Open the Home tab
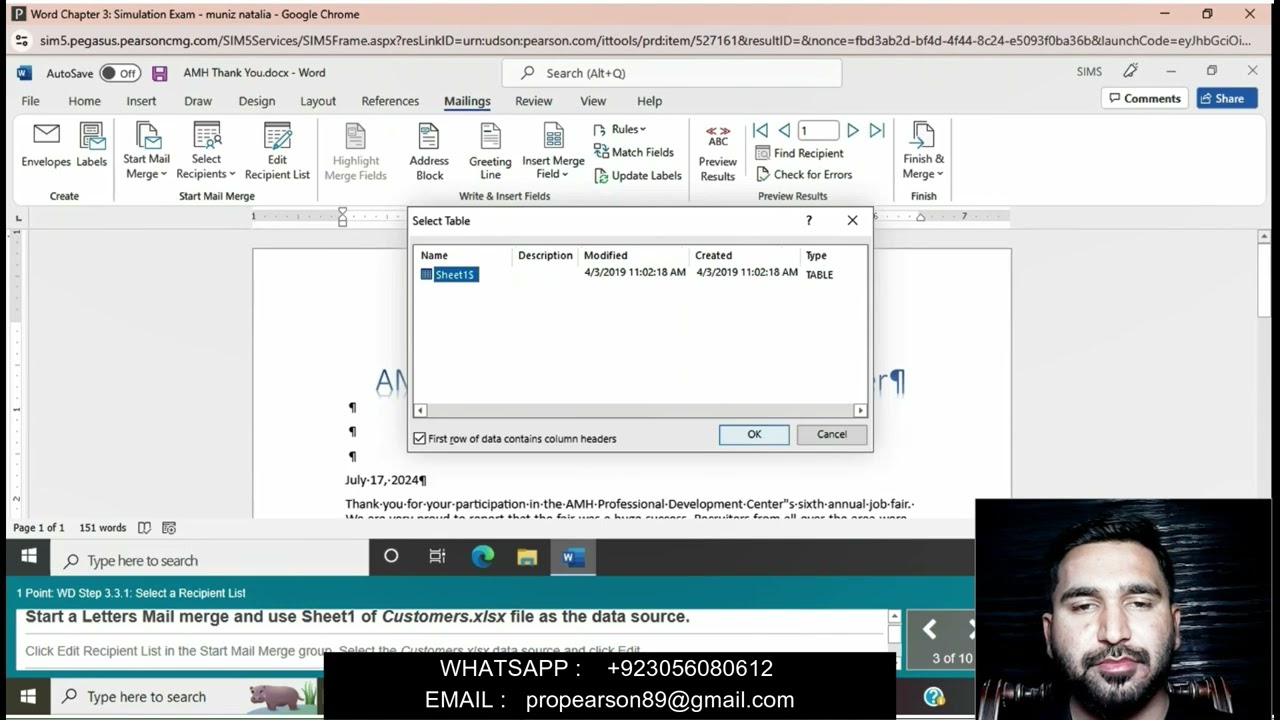1280x720 pixels. tap(84, 101)
